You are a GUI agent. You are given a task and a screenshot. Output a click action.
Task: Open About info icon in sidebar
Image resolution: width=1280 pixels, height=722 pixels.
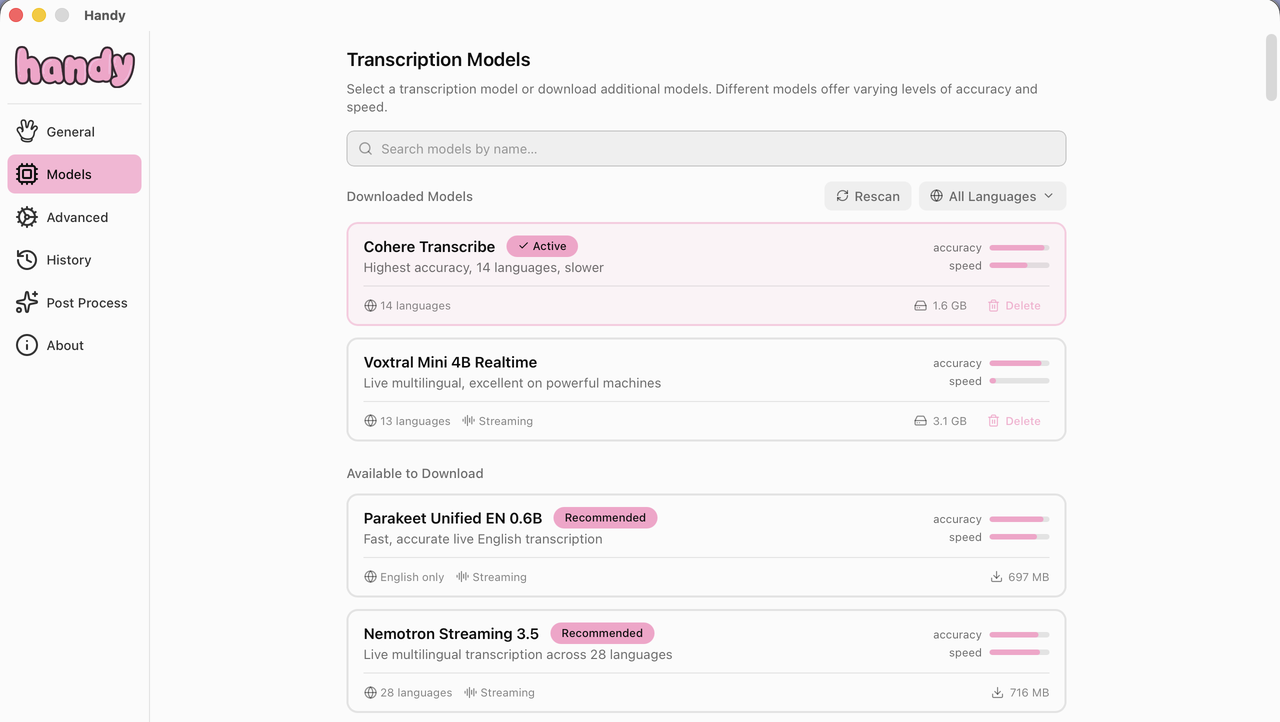coord(27,345)
